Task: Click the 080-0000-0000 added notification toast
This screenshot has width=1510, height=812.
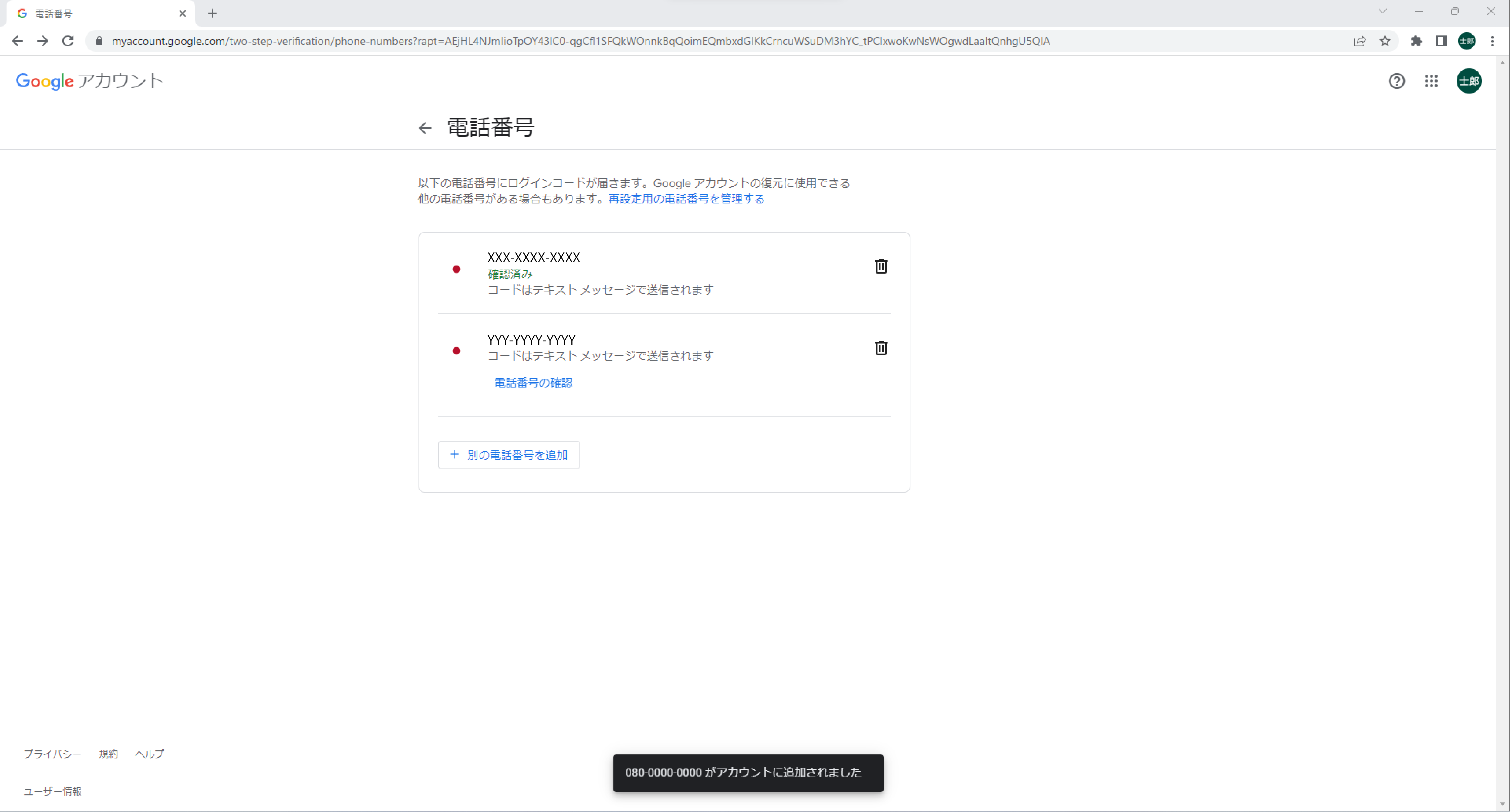Action: 748,773
